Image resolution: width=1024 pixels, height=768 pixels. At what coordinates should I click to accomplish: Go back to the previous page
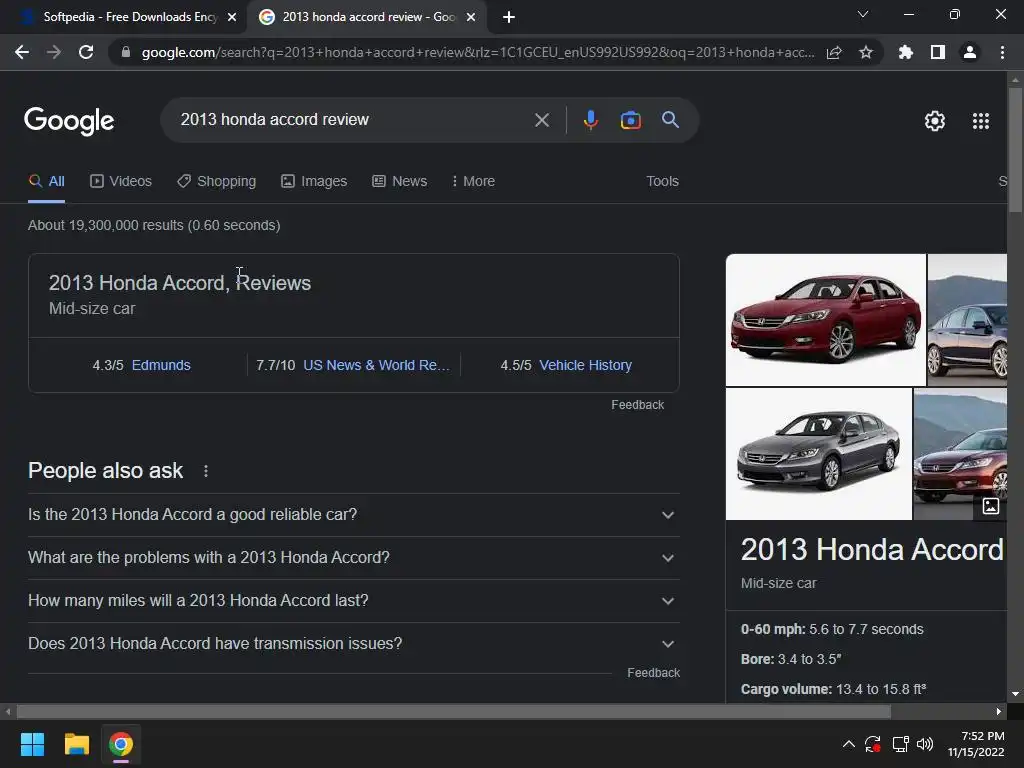[x=22, y=52]
